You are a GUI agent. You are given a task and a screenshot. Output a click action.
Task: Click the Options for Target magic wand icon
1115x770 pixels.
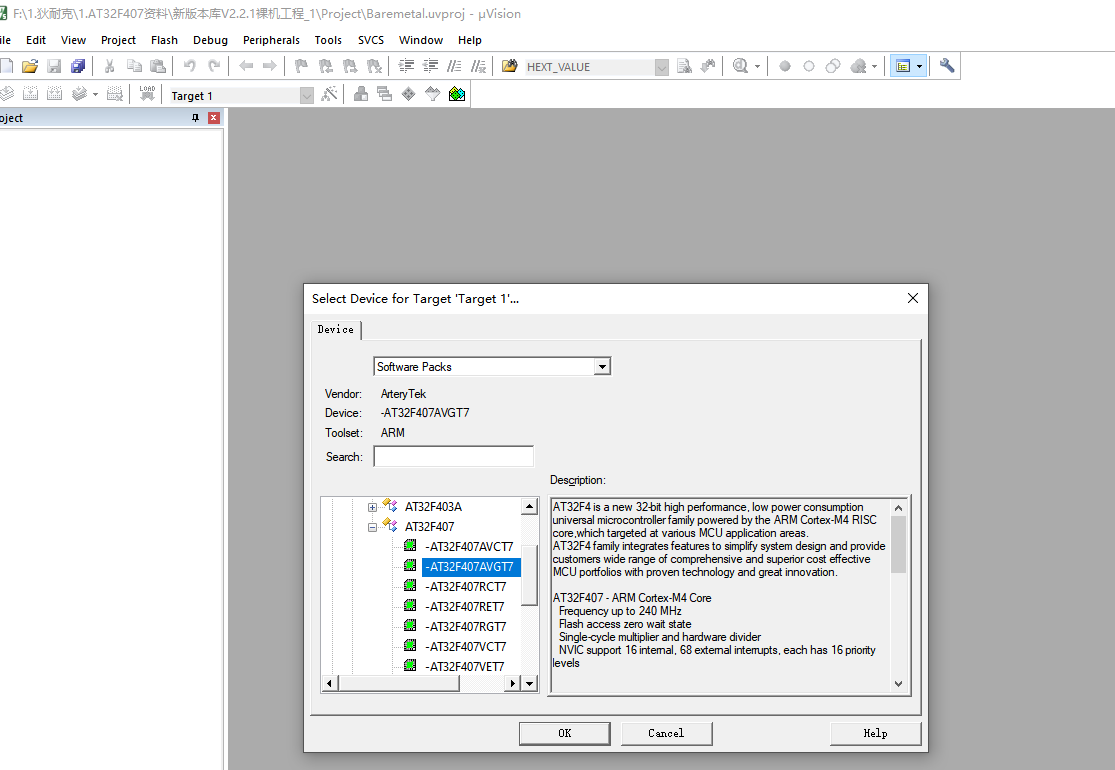tap(329, 94)
